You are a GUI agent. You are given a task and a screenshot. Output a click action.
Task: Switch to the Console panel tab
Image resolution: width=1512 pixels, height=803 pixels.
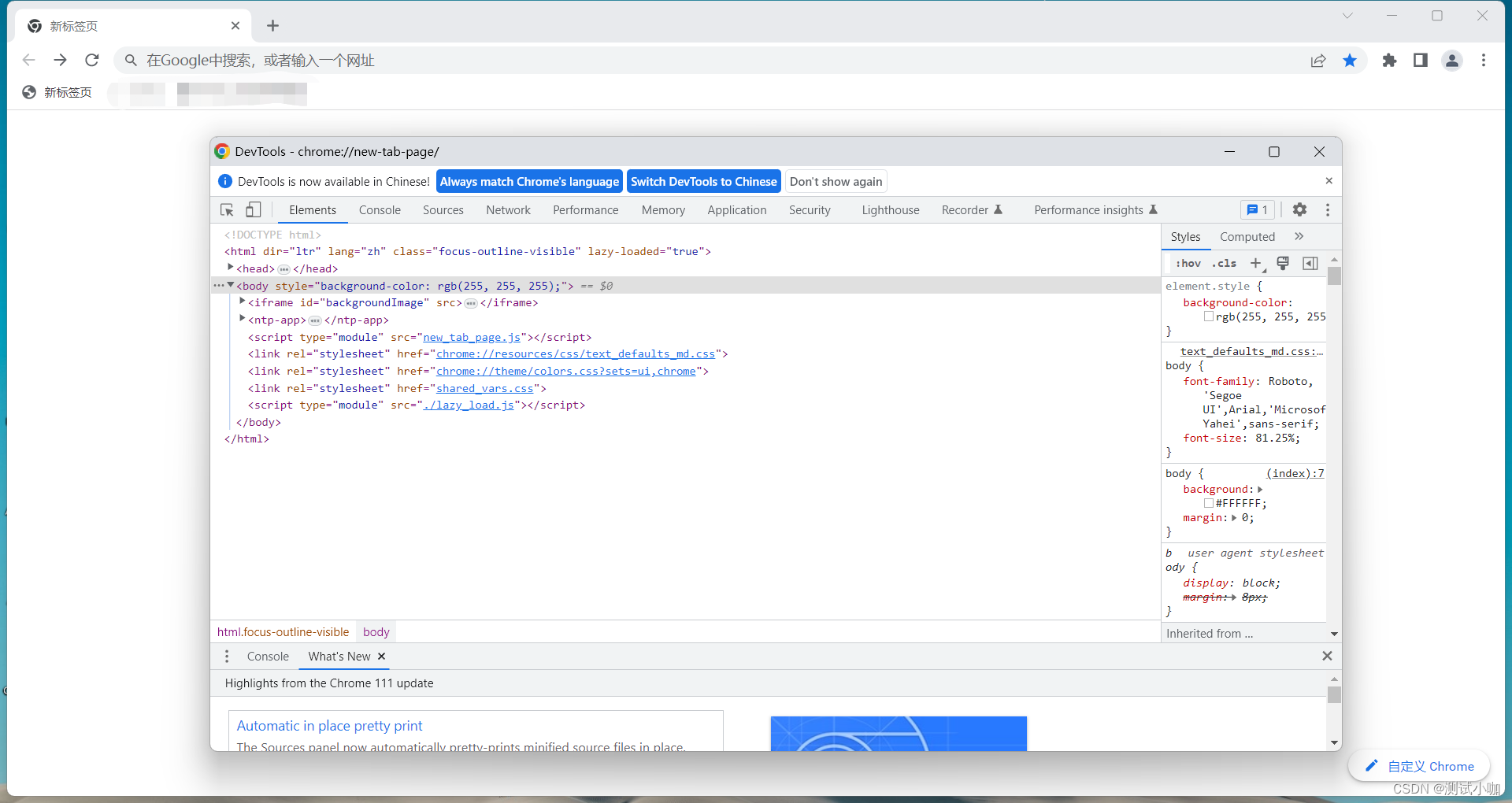pyautogui.click(x=380, y=210)
